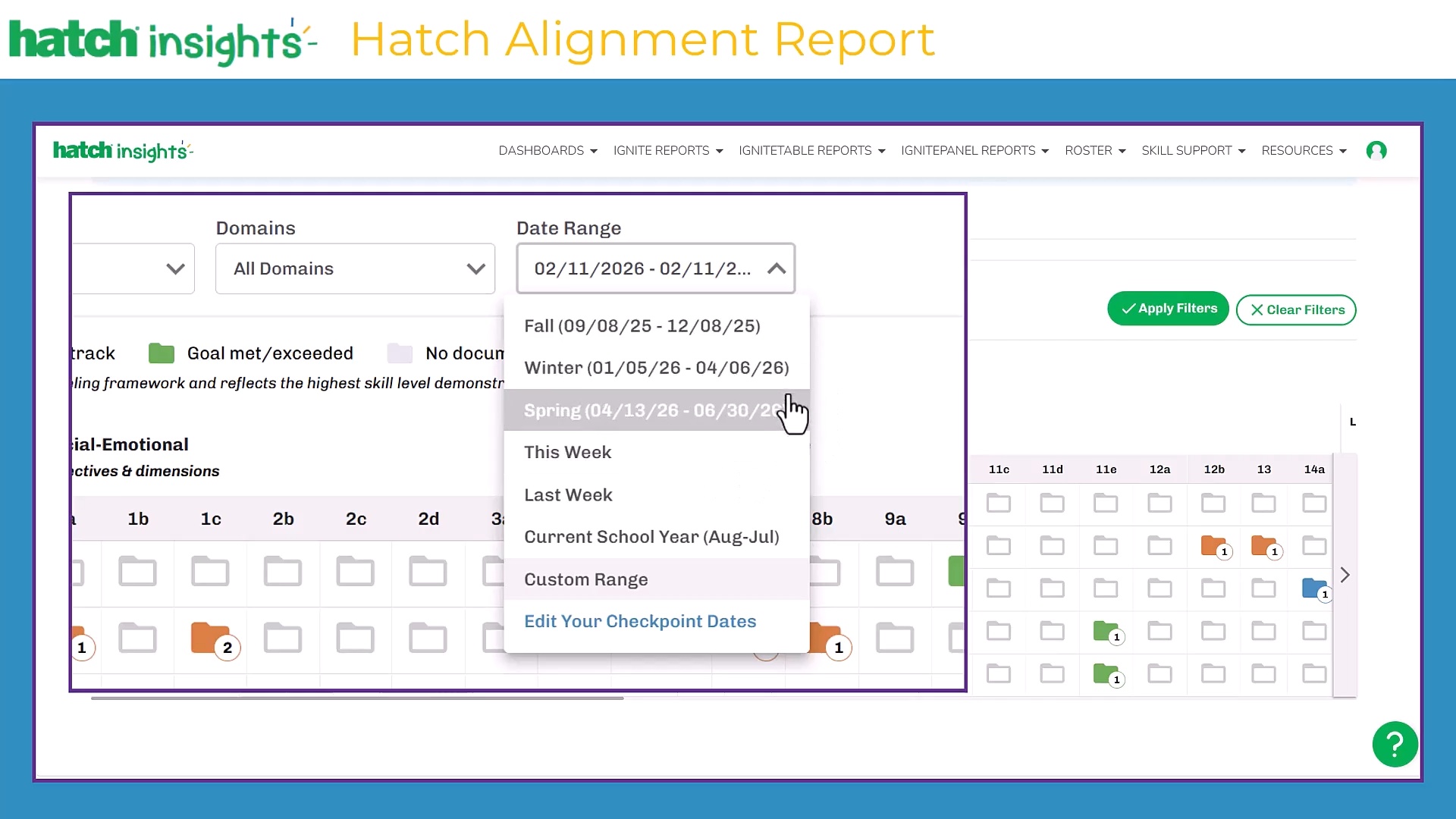Image resolution: width=1456 pixels, height=819 pixels.
Task: Open second-row empty folder under 9a
Action: (895, 638)
